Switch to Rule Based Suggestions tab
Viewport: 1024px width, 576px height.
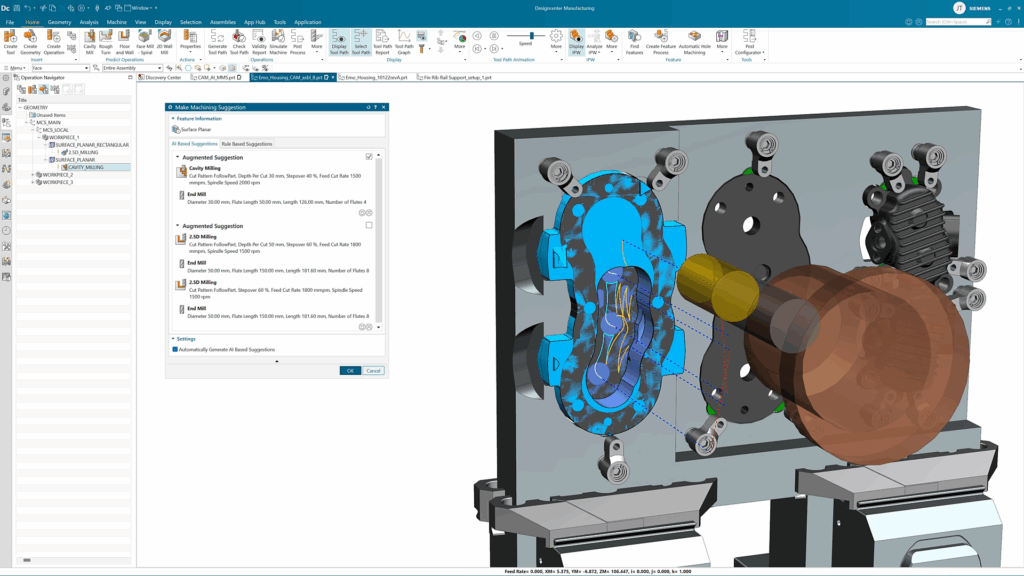247,144
